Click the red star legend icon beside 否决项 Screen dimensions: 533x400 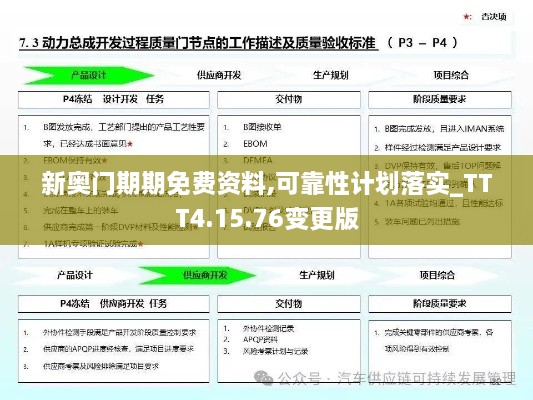(x=467, y=16)
